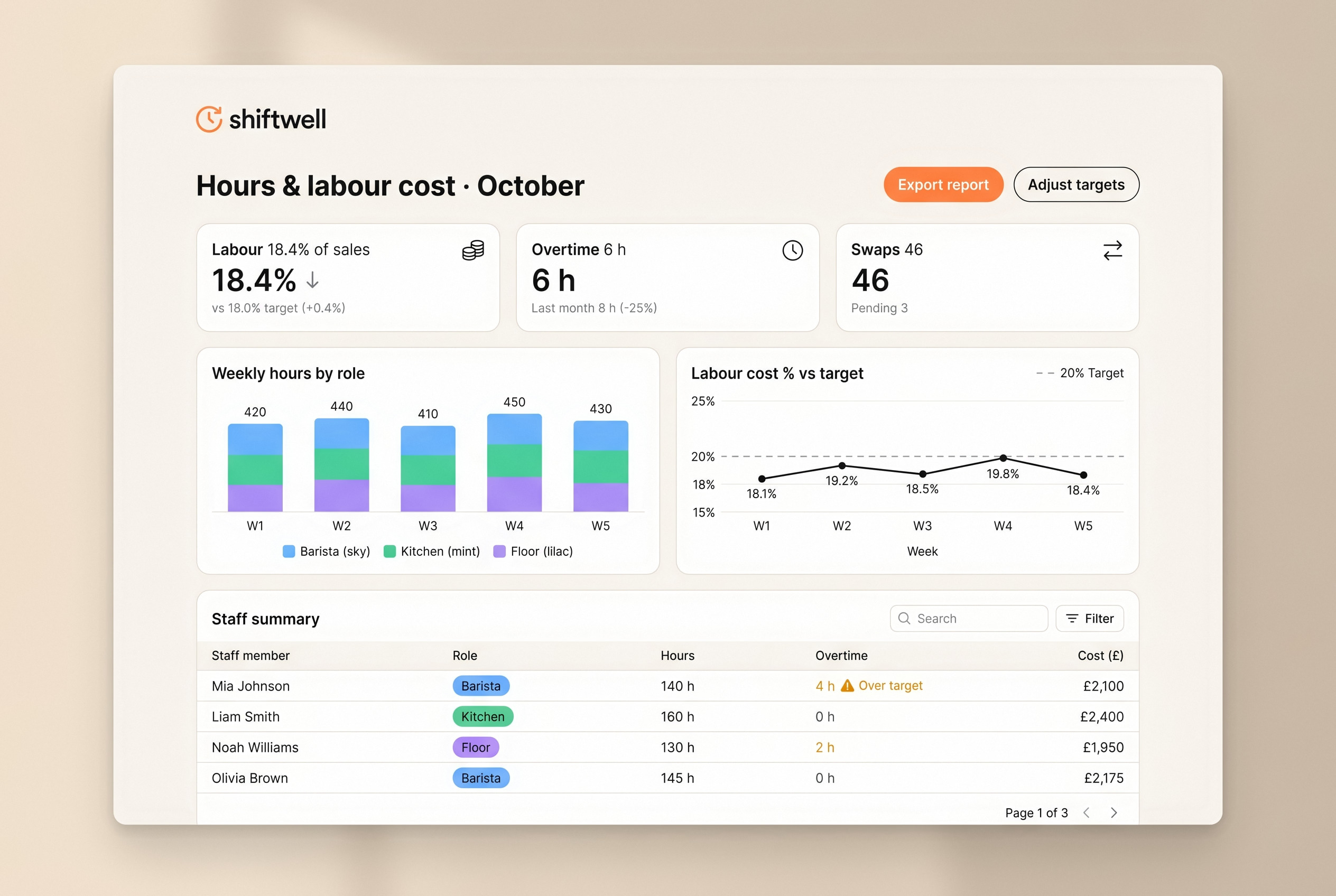Click the Page 1 of 3 label

coord(1036,813)
